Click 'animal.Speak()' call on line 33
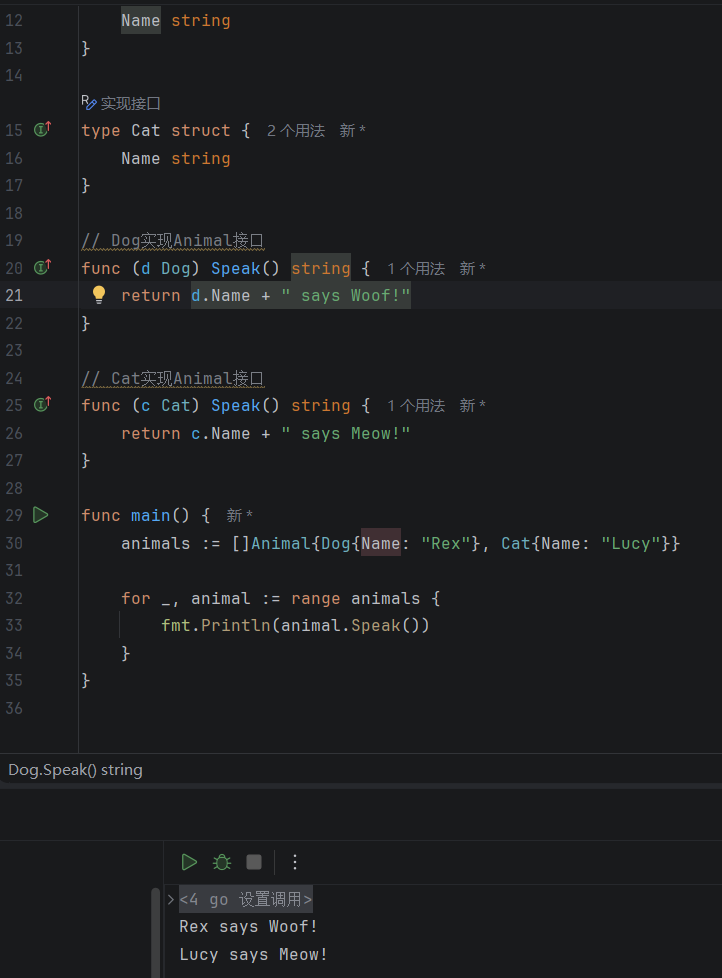722x978 pixels. [x=350, y=626]
